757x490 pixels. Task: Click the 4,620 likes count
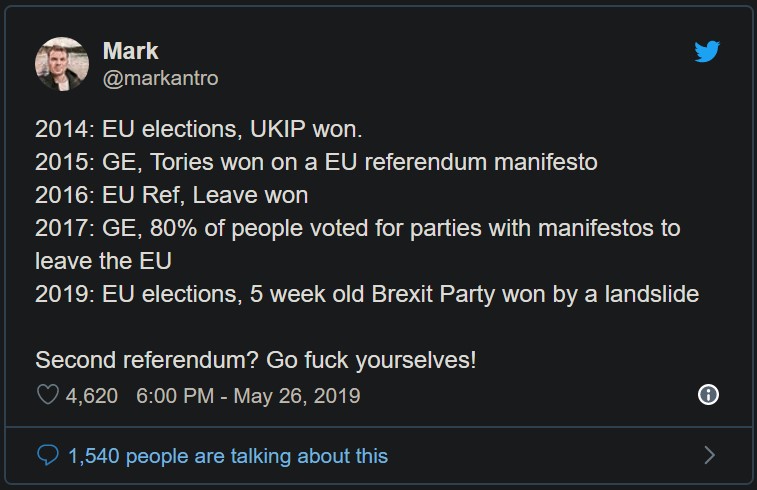tap(92, 396)
